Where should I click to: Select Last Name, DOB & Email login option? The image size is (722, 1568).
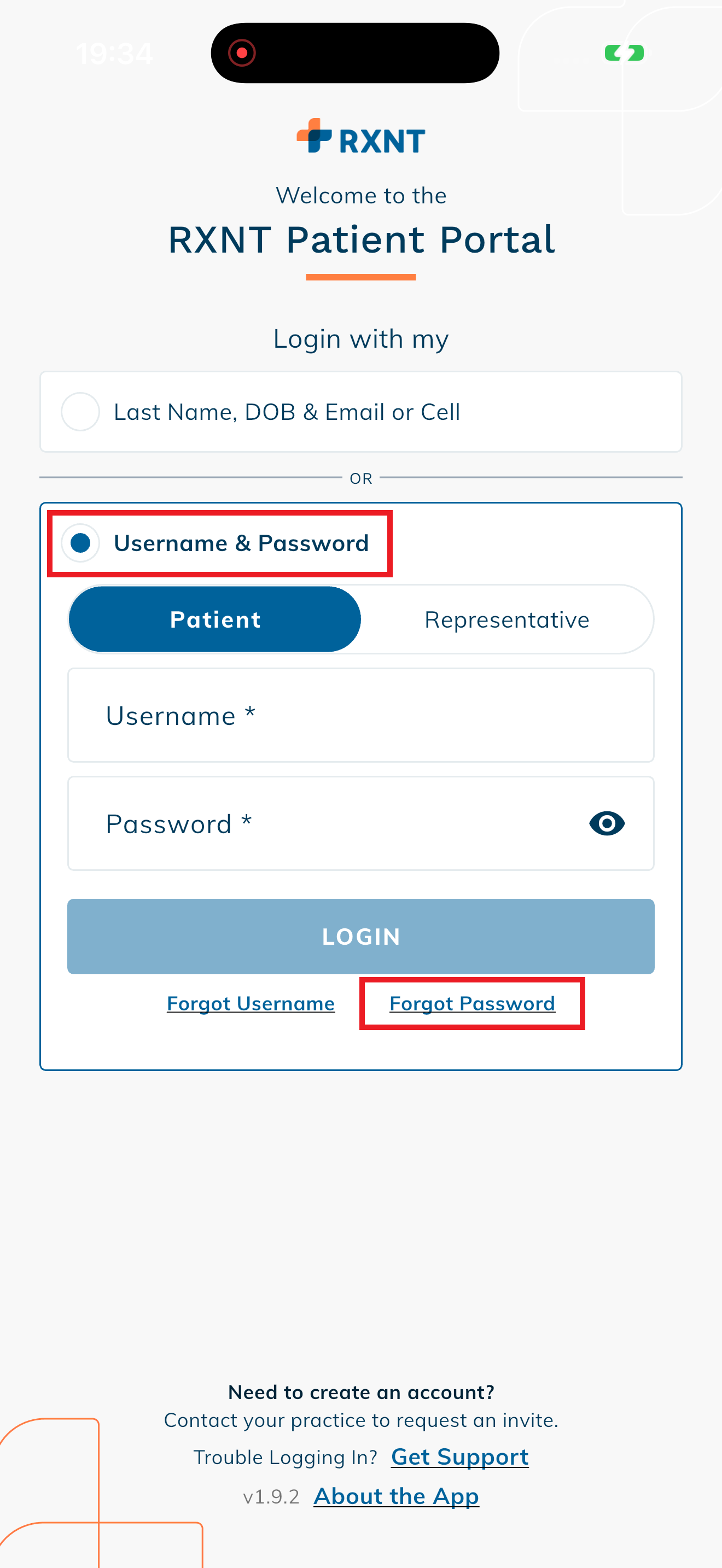click(80, 412)
